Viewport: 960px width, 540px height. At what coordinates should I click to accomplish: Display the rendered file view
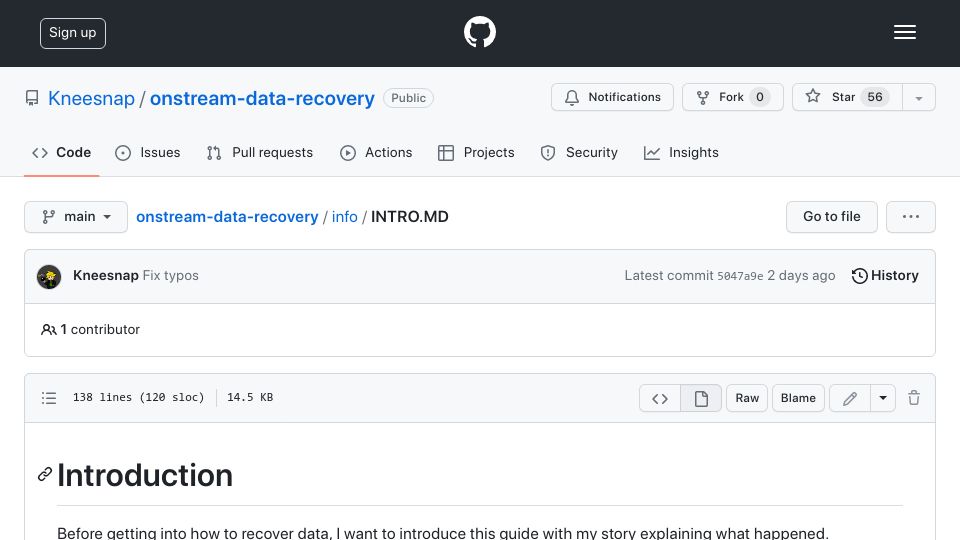(701, 399)
